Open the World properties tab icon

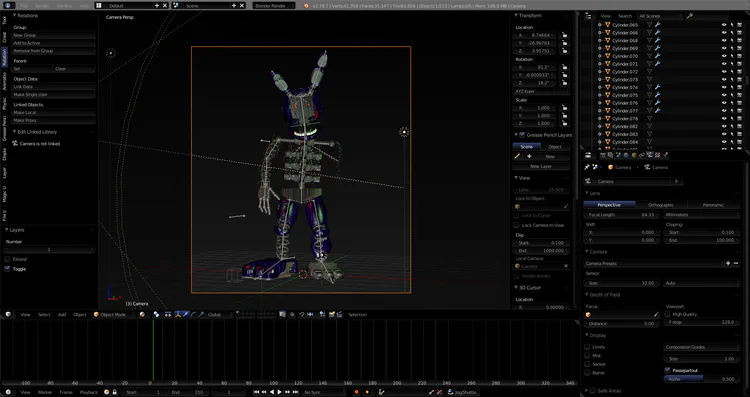click(627, 155)
